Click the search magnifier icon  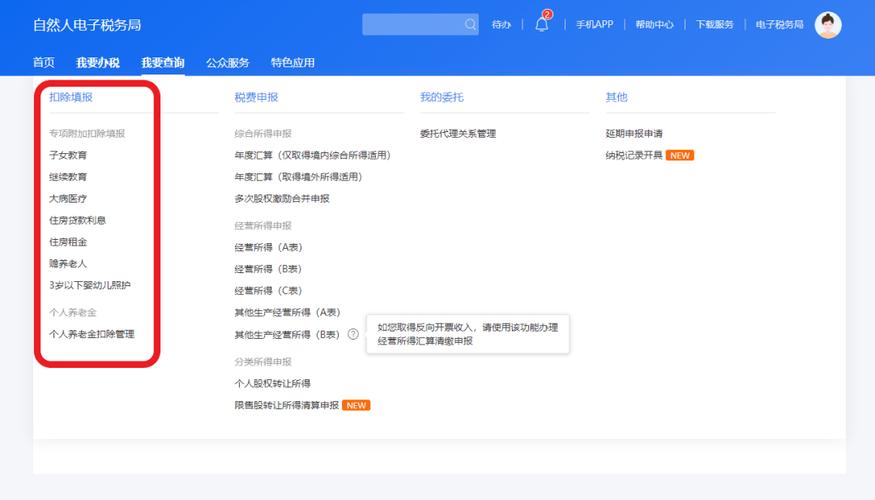pyautogui.click(x=470, y=25)
